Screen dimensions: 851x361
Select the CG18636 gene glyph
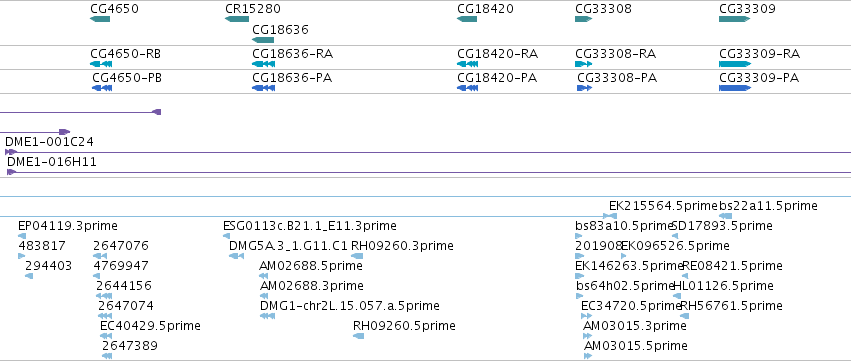tap(263, 40)
